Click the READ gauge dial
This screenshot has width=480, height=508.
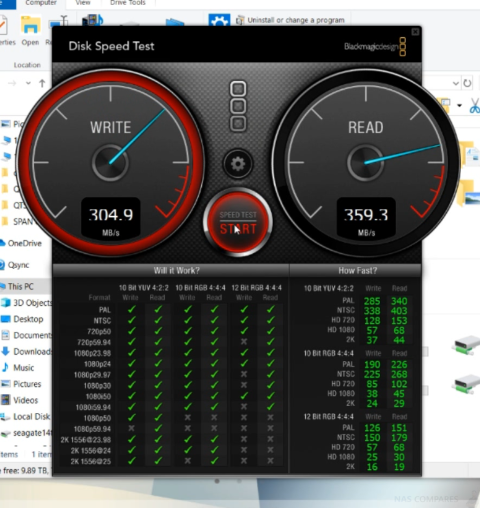[366, 163]
